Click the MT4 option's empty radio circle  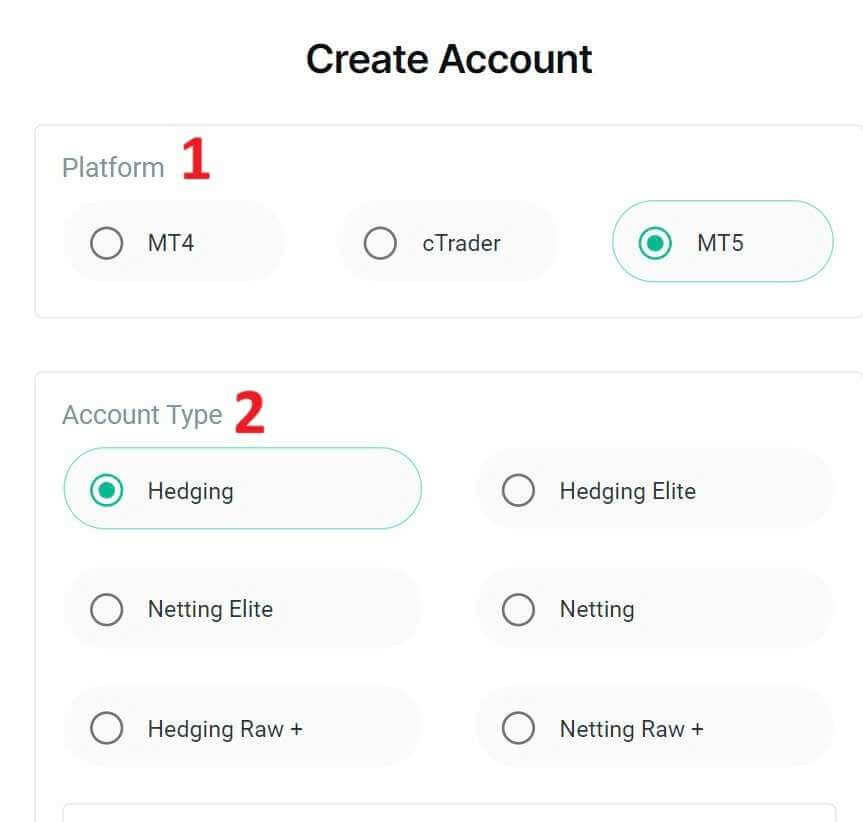pyautogui.click(x=107, y=242)
